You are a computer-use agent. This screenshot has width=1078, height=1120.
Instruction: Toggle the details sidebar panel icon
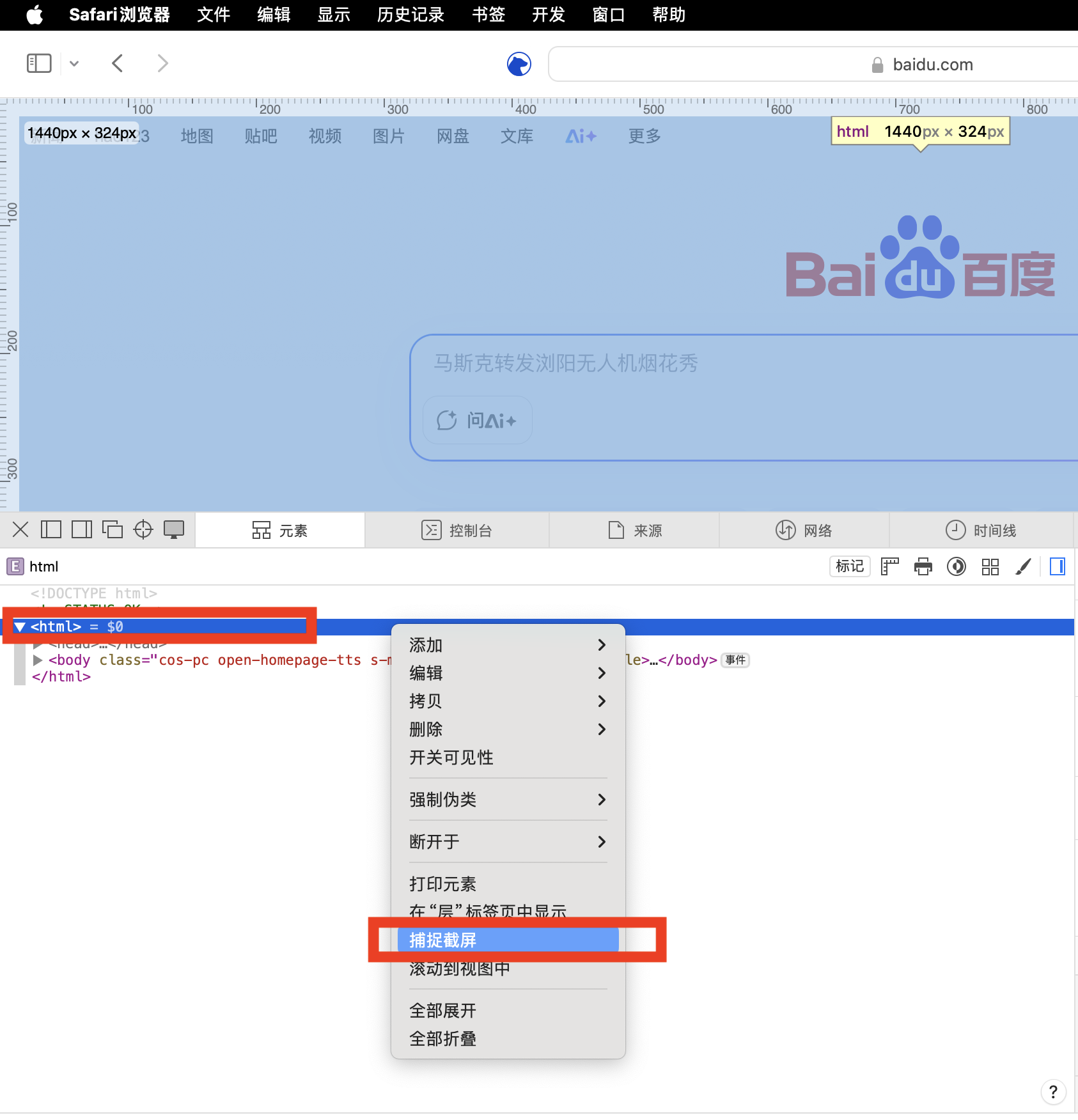tap(1058, 566)
